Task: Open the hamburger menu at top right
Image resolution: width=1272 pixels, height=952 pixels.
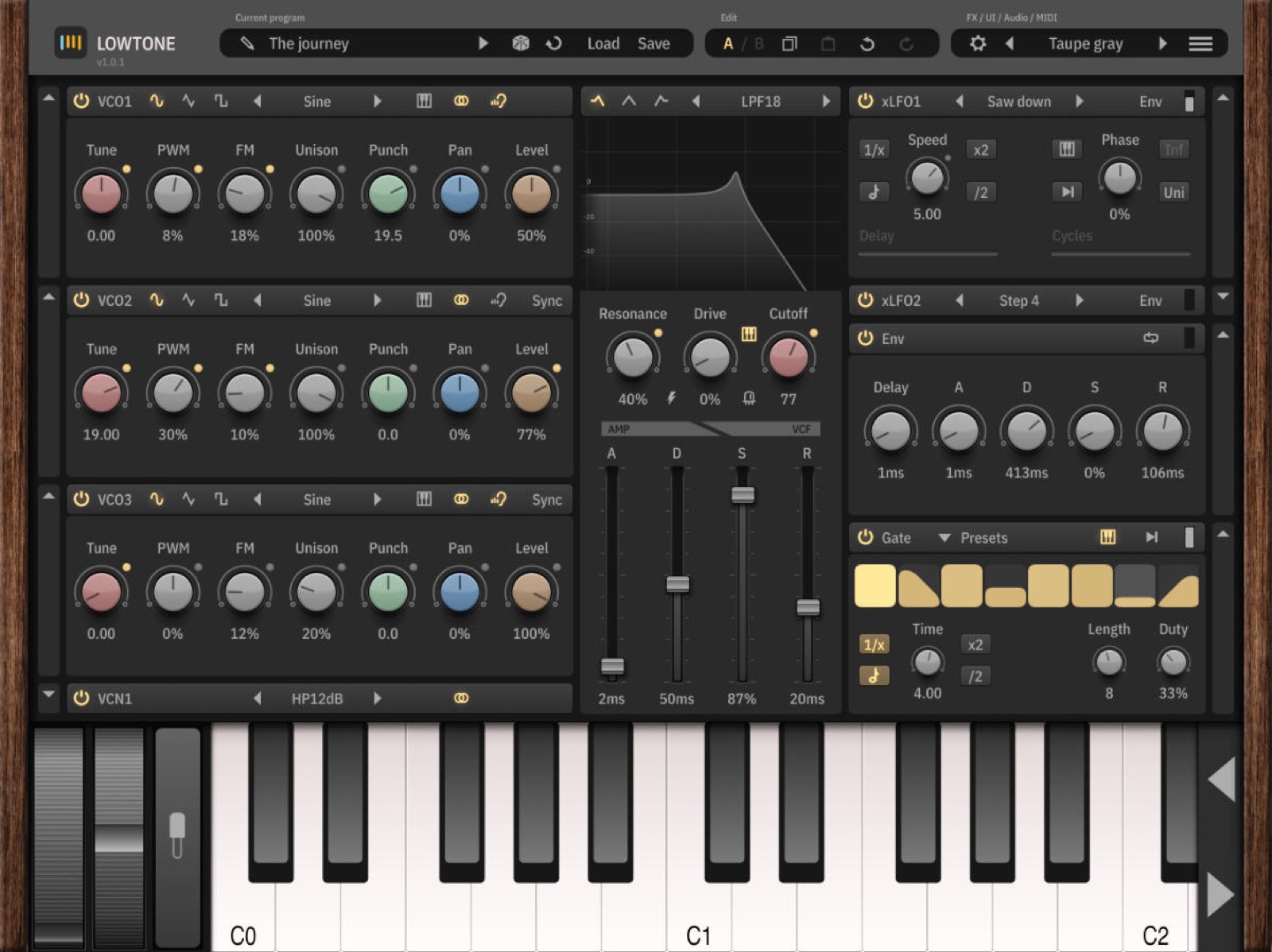Action: coord(1200,44)
